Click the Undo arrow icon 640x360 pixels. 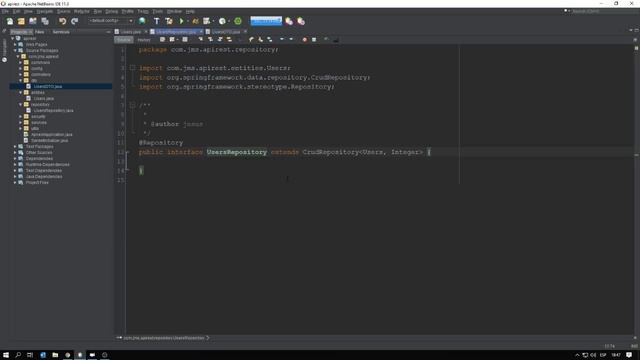[62, 21]
